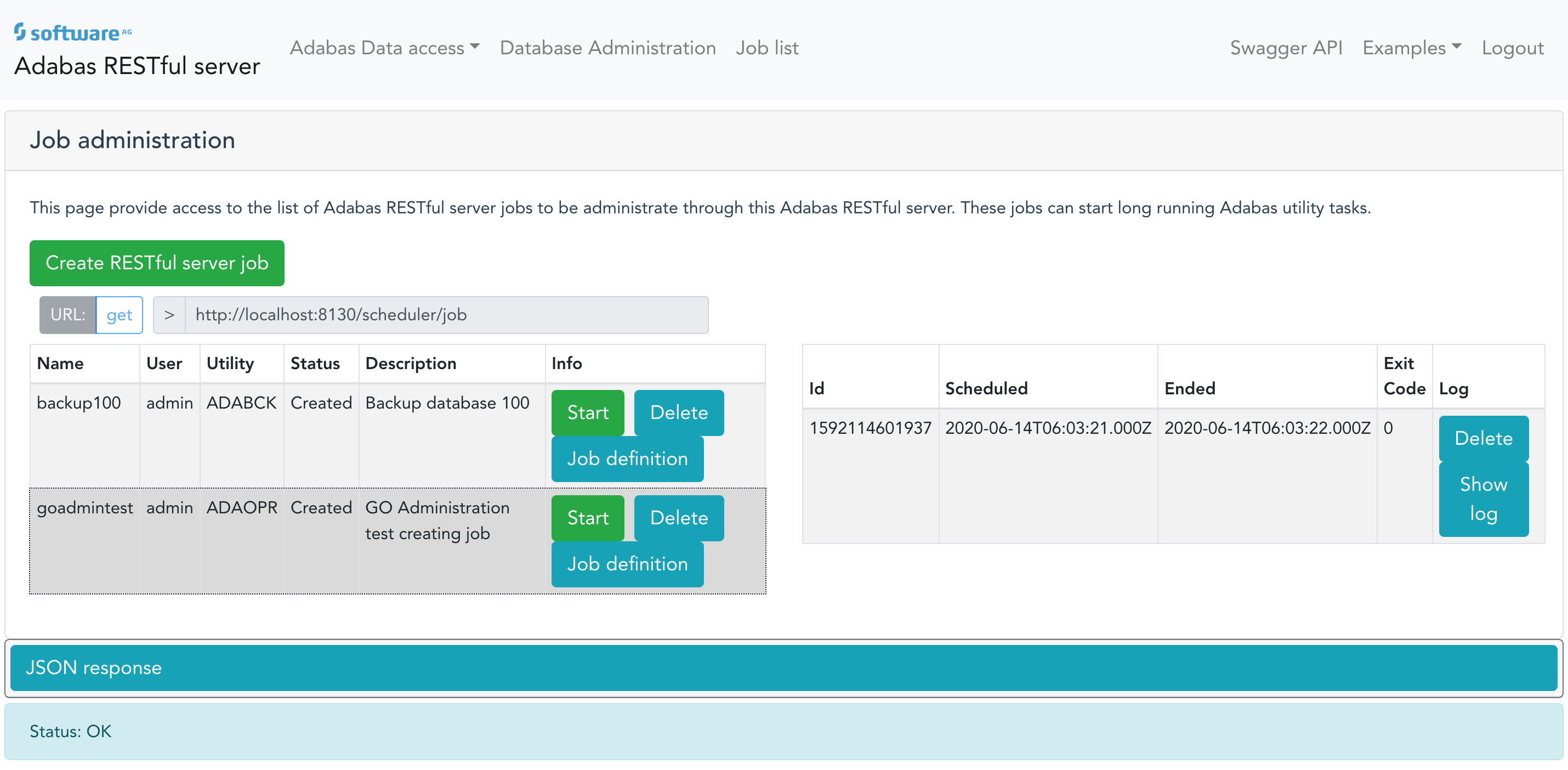Expand the Examples menu
The image size is (1568, 770).
(x=1411, y=48)
